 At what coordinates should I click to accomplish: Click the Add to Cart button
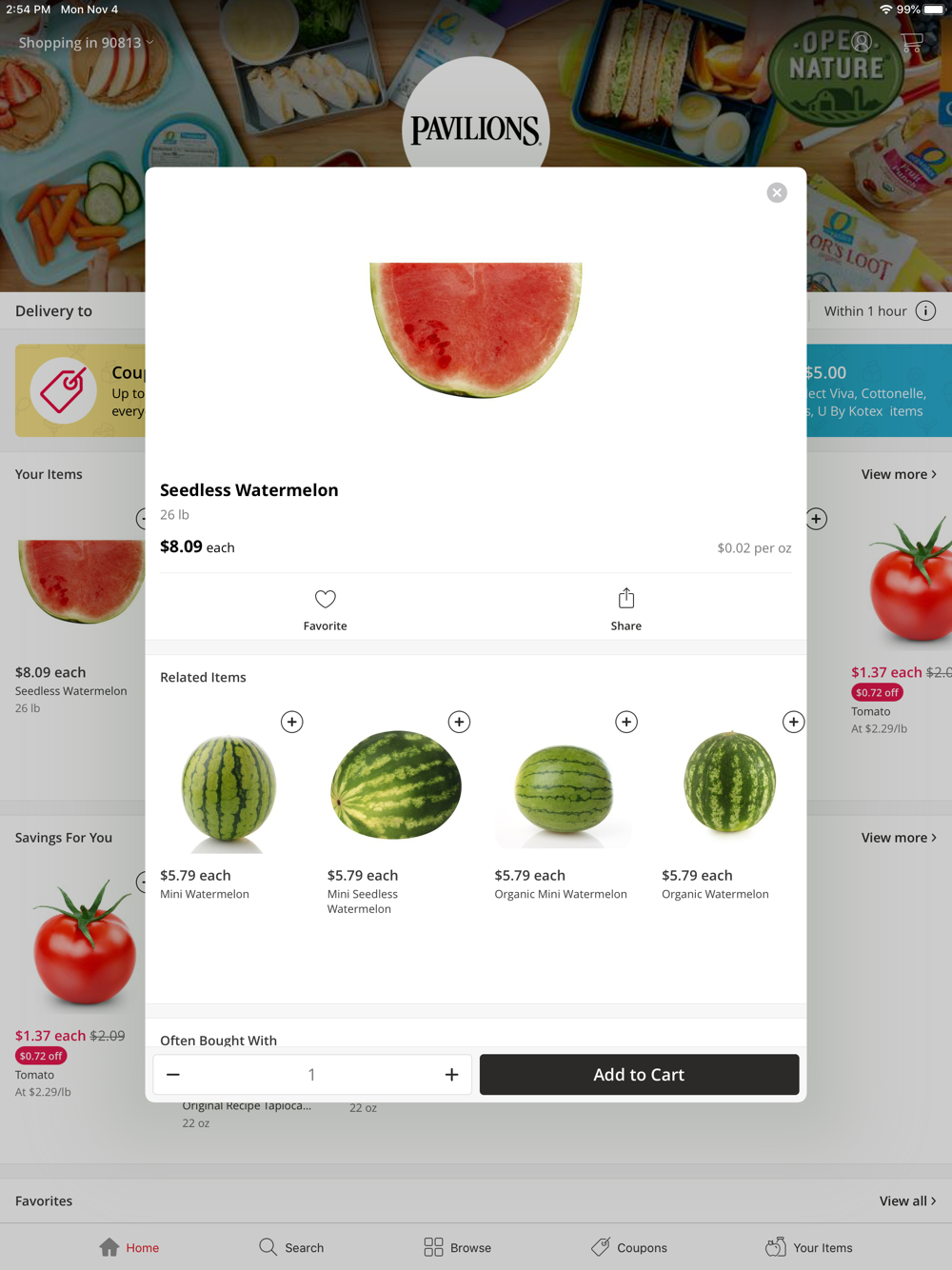coord(639,1075)
